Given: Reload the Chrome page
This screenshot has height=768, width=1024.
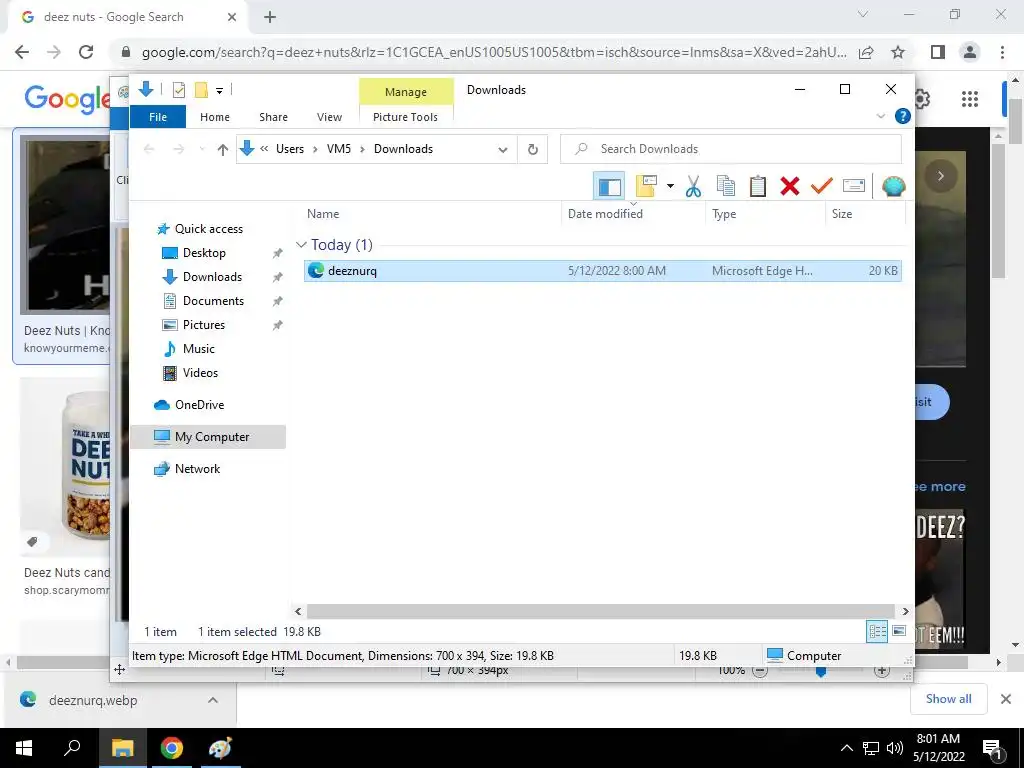Looking at the screenshot, I should pyautogui.click(x=86, y=52).
